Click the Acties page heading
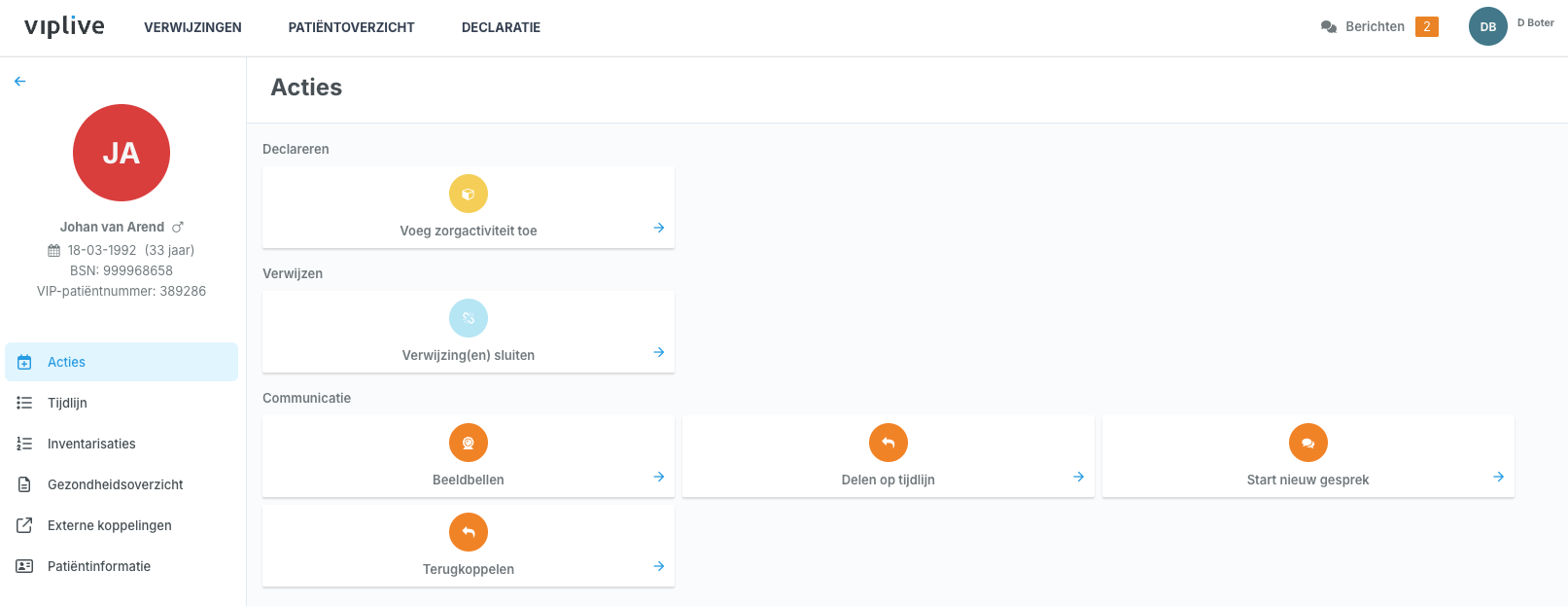1568x606 pixels. tap(306, 88)
